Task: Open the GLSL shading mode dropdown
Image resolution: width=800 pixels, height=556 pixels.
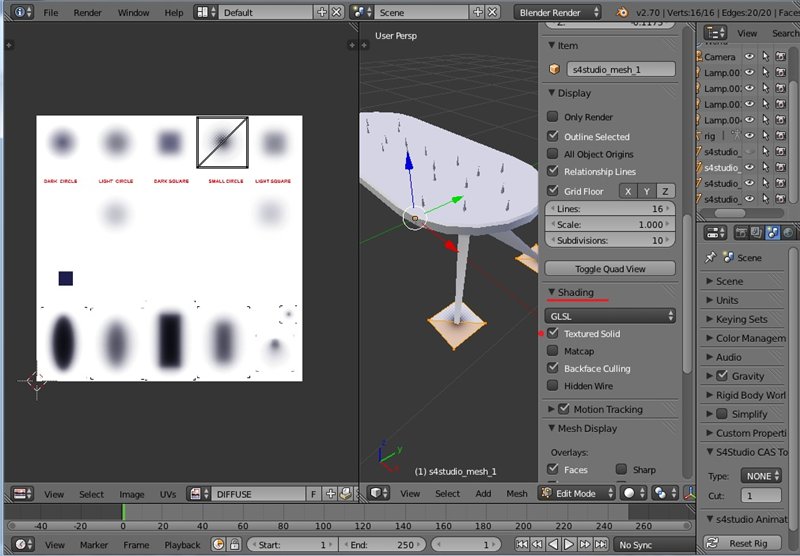Action: coord(610,316)
